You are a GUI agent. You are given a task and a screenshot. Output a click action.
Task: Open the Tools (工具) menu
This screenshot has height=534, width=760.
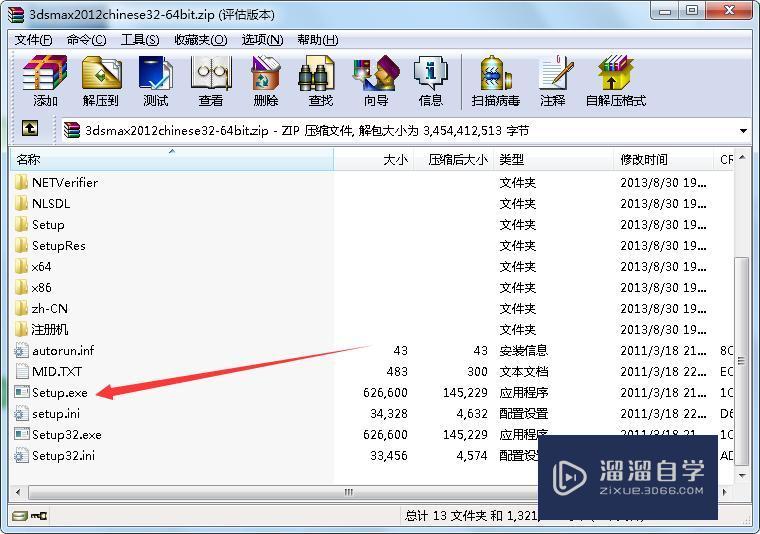click(x=140, y=40)
